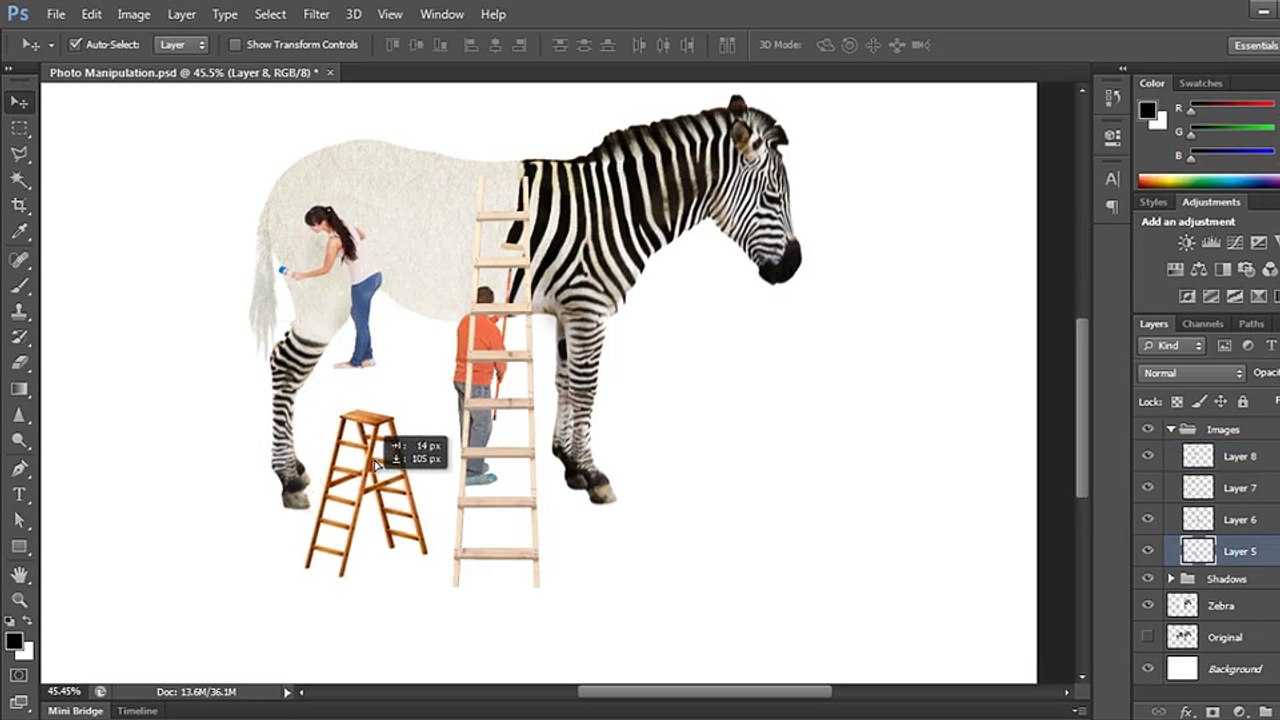Select the Lasso tool
1280x720 pixels.
[19, 154]
